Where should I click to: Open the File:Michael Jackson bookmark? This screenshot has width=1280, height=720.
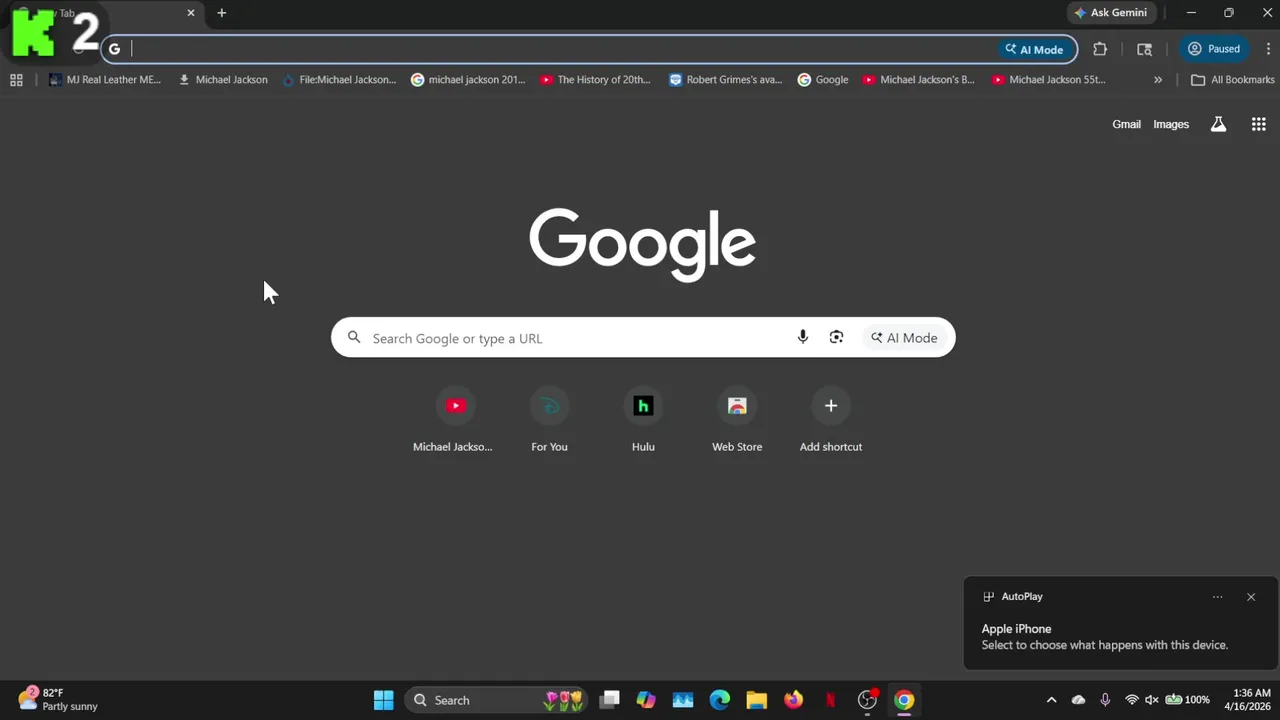pos(339,80)
